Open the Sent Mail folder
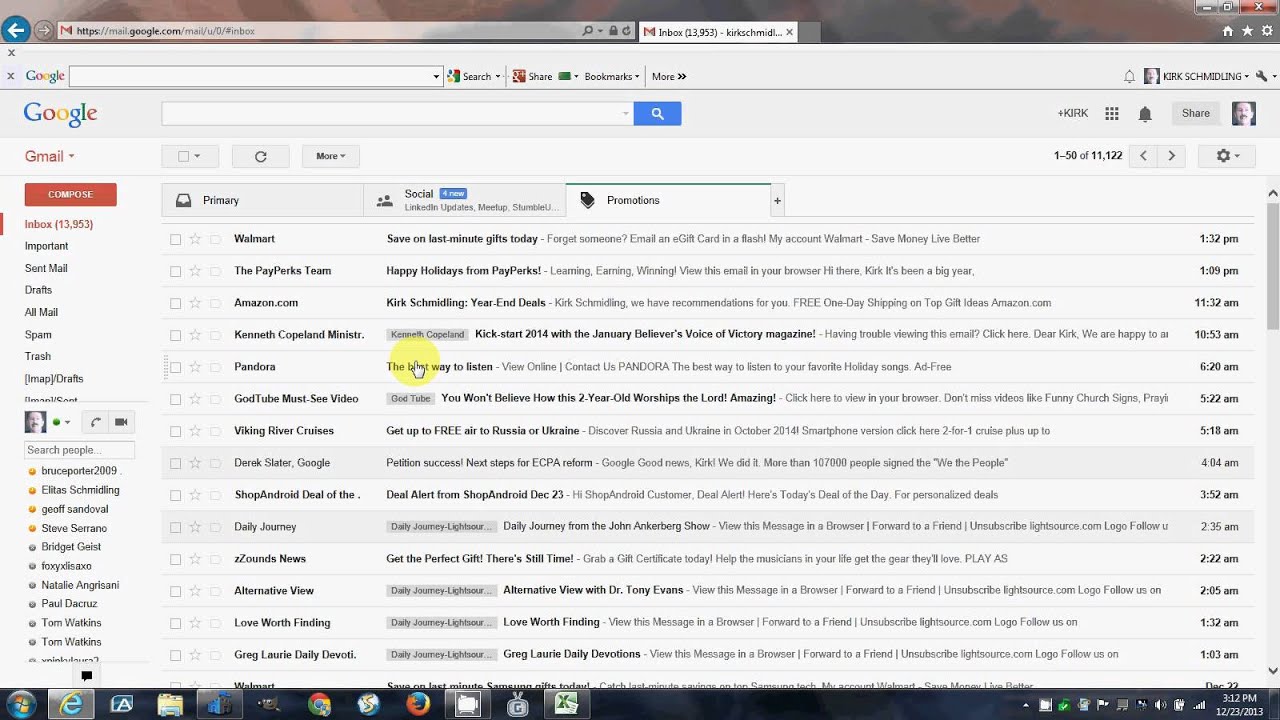The height and width of the screenshot is (720, 1280). 46,268
